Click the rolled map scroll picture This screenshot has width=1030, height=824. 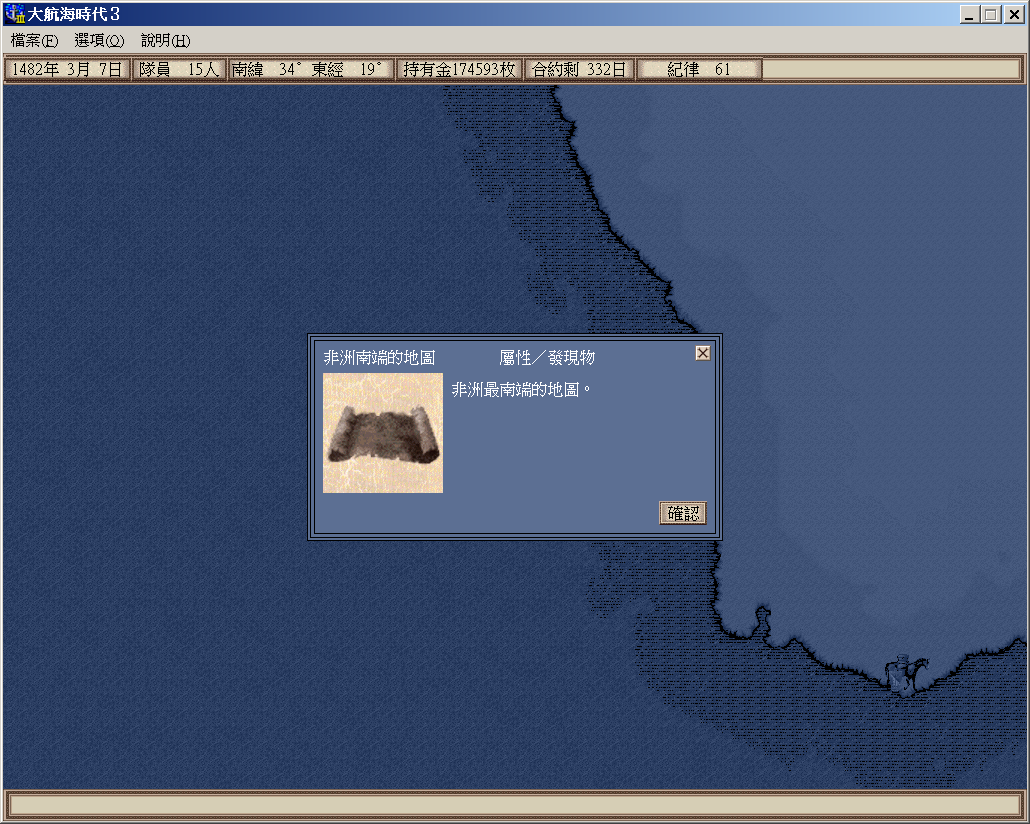(383, 433)
